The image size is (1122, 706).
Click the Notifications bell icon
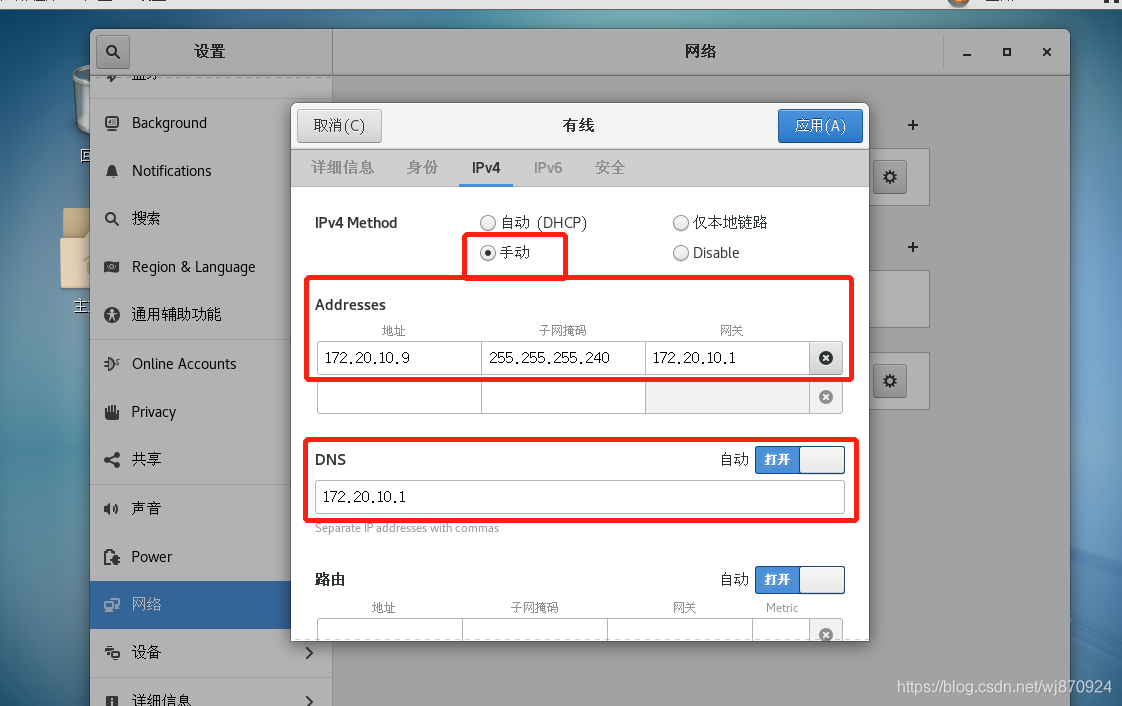(112, 171)
